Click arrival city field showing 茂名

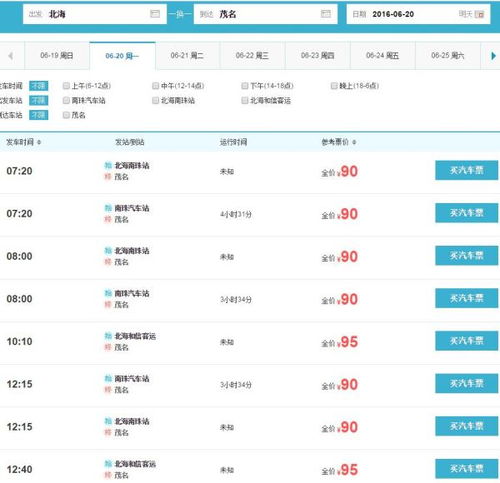[x=265, y=14]
